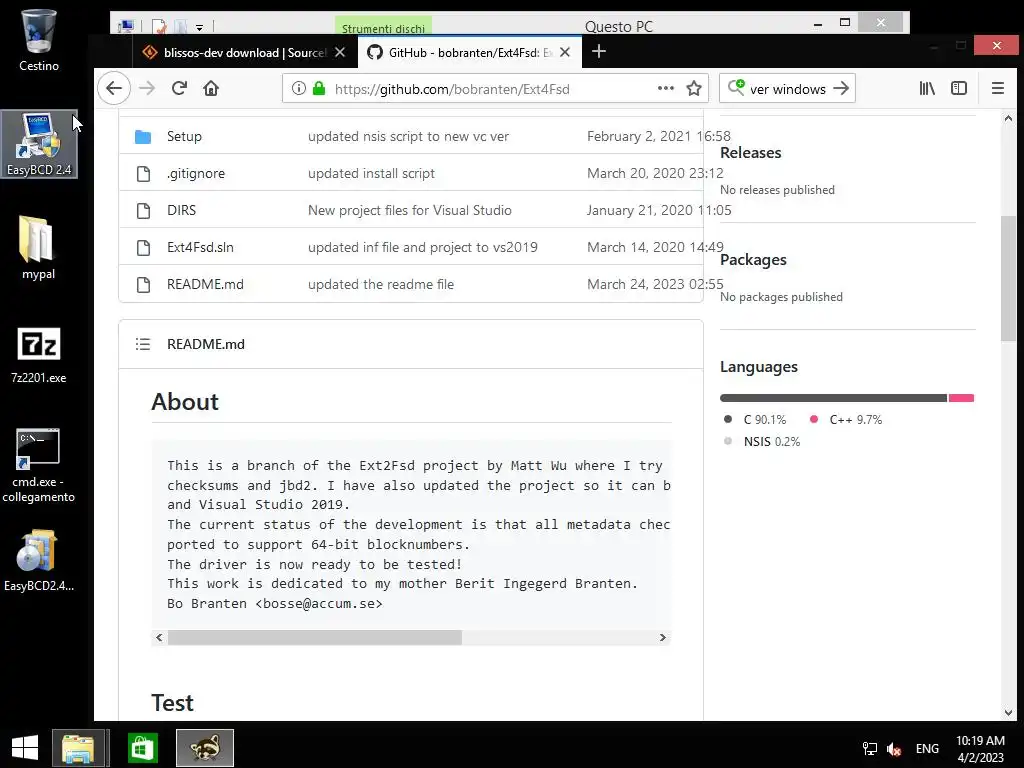The height and width of the screenshot is (768, 1024).
Task: Open commit 'updated install script'
Action: coord(371,173)
